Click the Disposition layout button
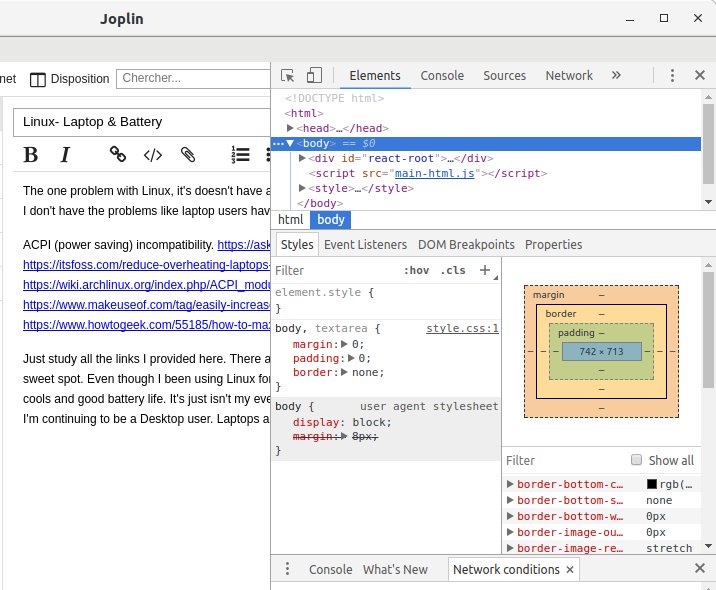This screenshot has width=716, height=590. [70, 79]
